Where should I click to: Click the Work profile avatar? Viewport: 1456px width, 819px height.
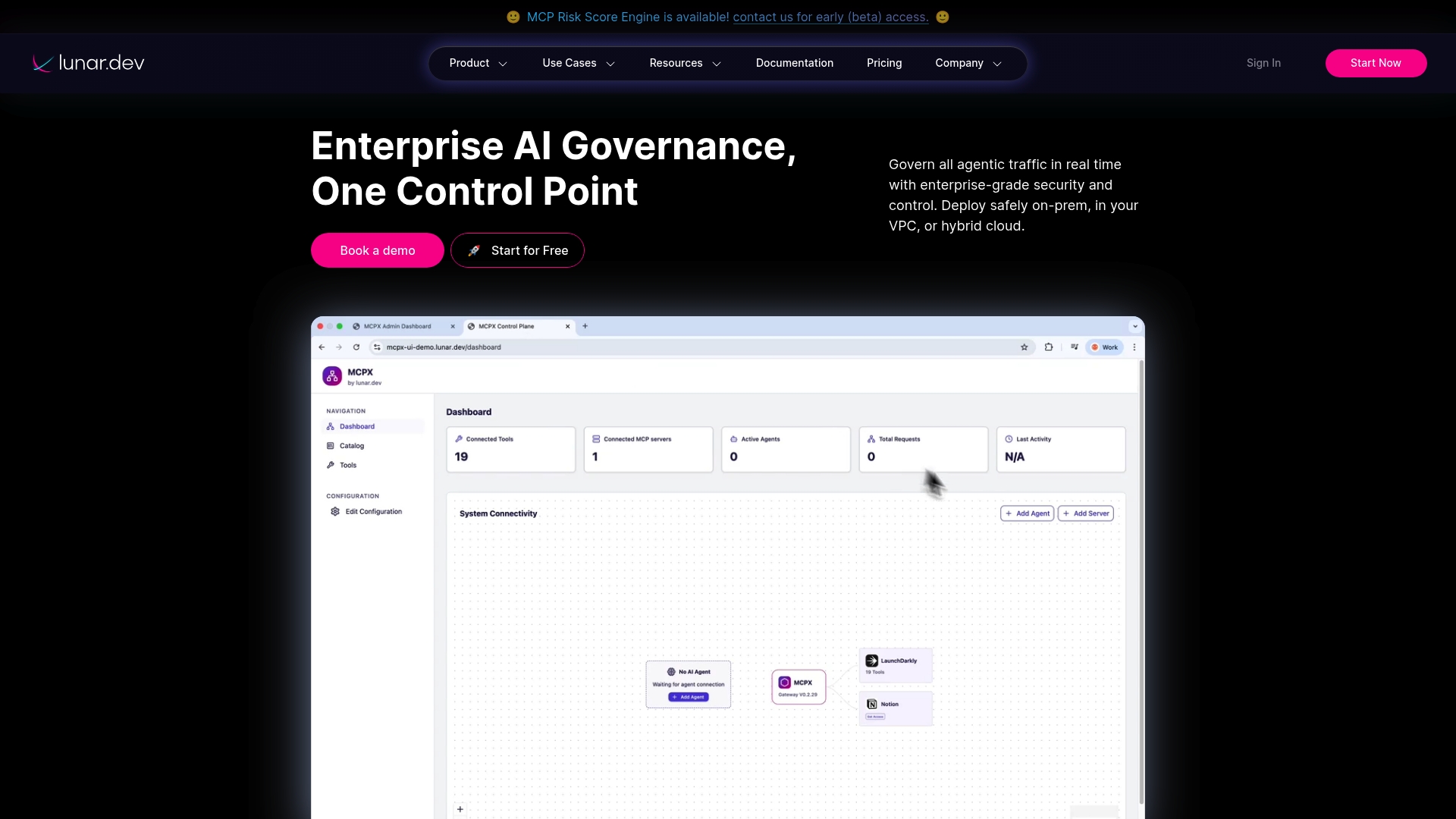click(x=1104, y=347)
